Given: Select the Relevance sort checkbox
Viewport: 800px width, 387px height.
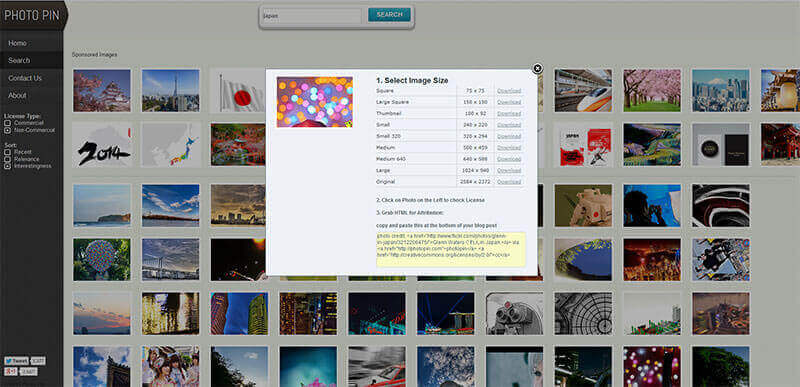Looking at the screenshot, I should pos(7,159).
